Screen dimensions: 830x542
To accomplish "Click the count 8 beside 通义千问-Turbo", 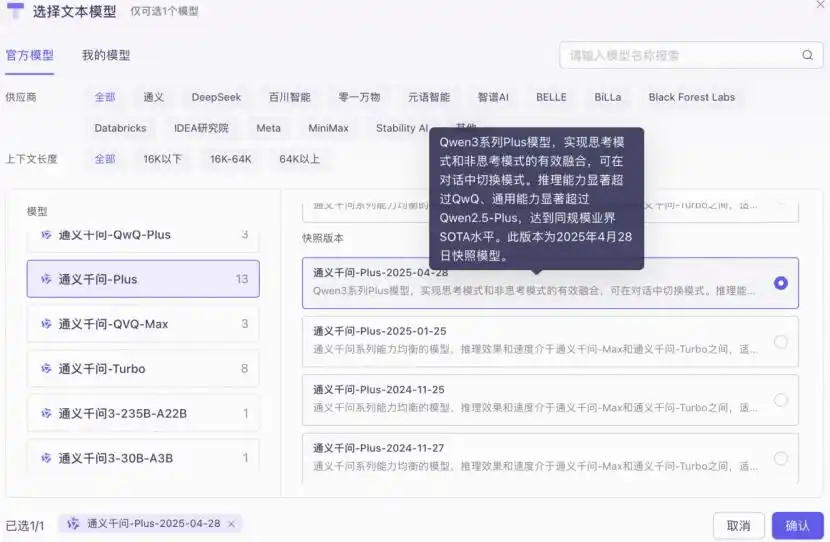I will click(245, 368).
